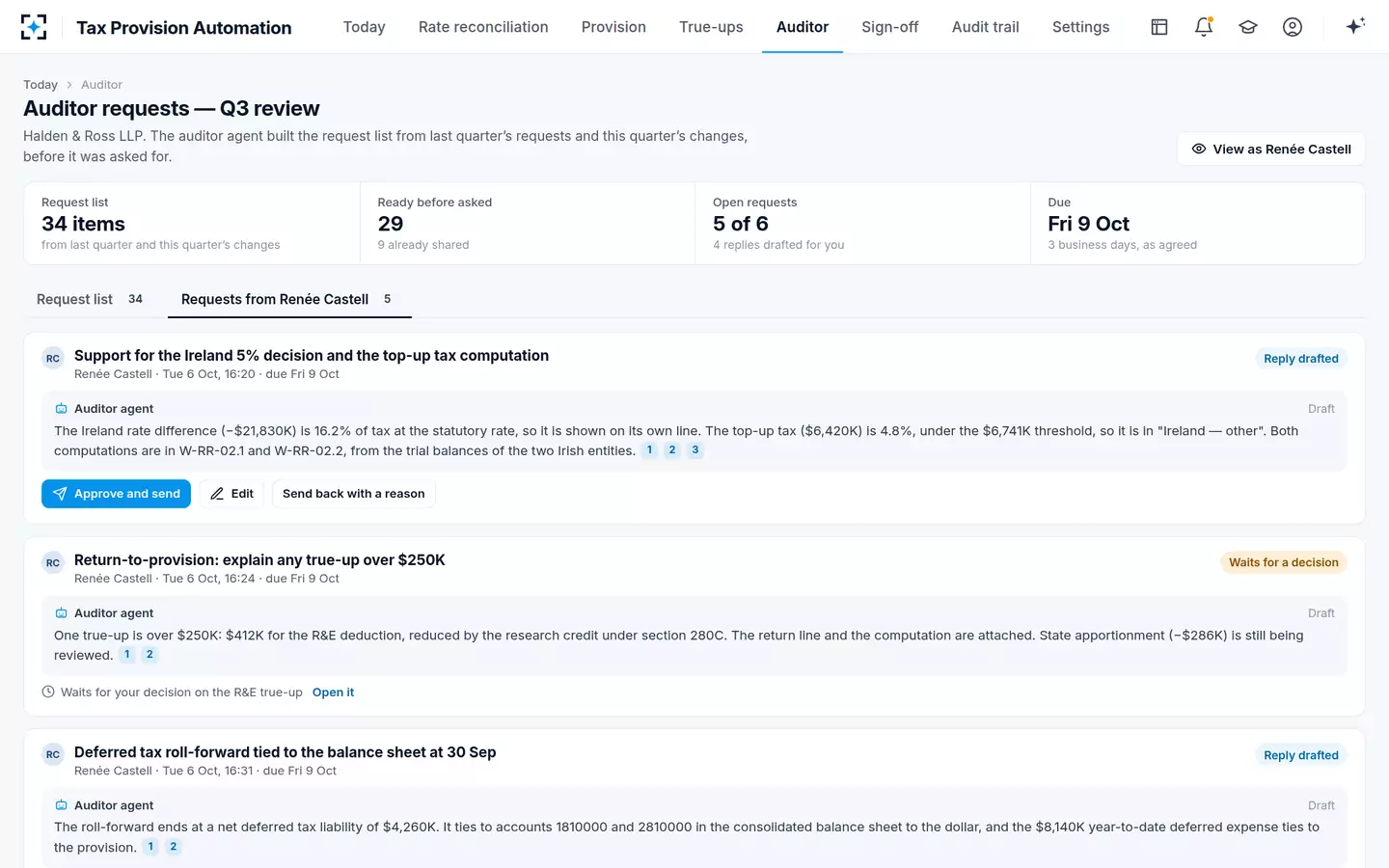Open the user account icon

[x=1293, y=27]
